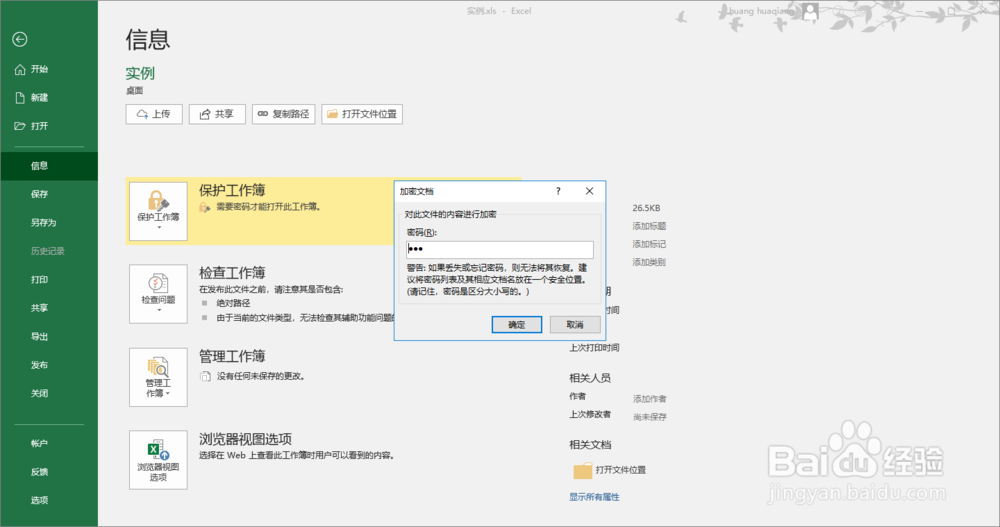Click the user account avatar icon
Screen dimensions: 1000x527
click(810, 11)
